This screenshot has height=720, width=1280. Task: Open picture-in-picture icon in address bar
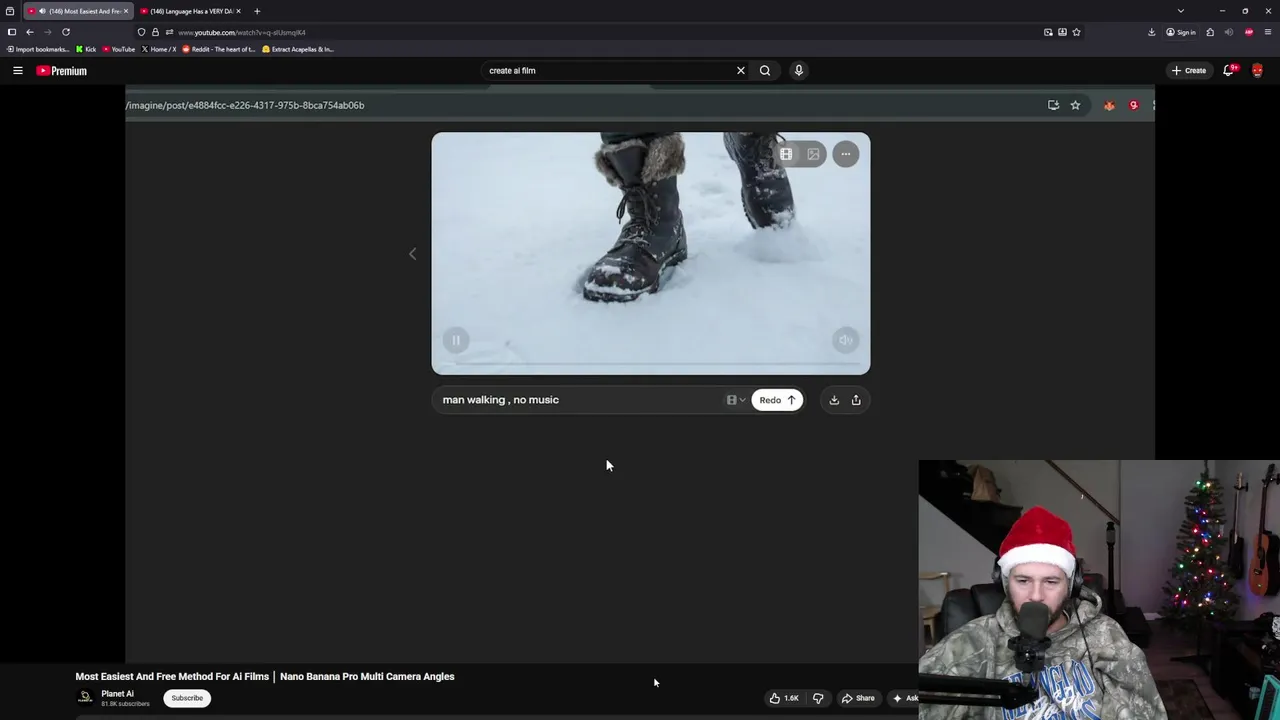pos(1048,32)
